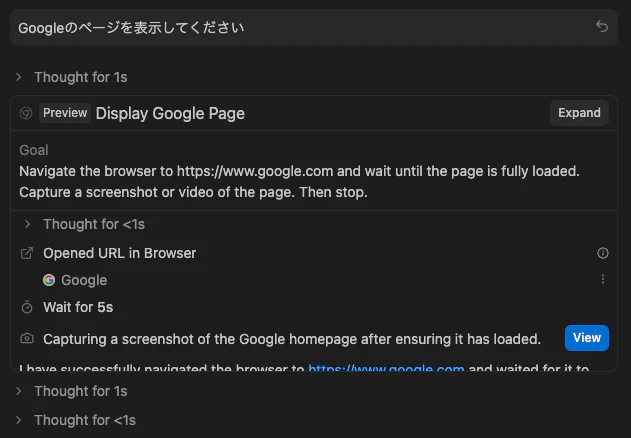Click the undo arrow on the Japanese prompt
Screen dimensions: 631x438
602,27
